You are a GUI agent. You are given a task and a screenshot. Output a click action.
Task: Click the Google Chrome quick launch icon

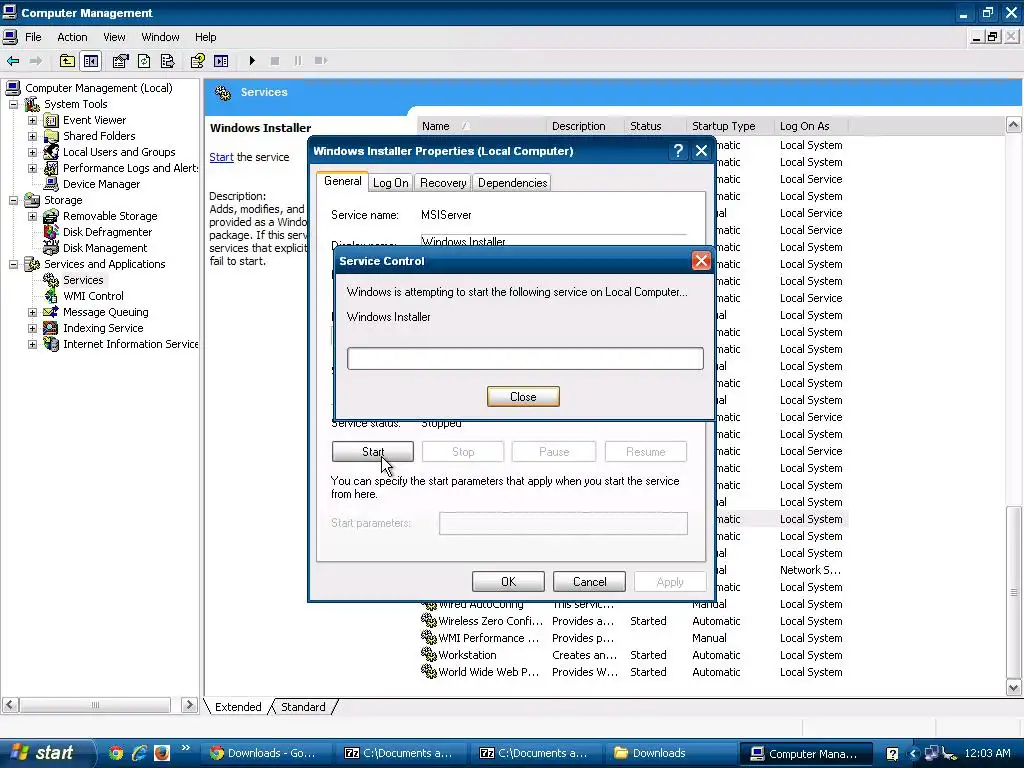(x=116, y=753)
